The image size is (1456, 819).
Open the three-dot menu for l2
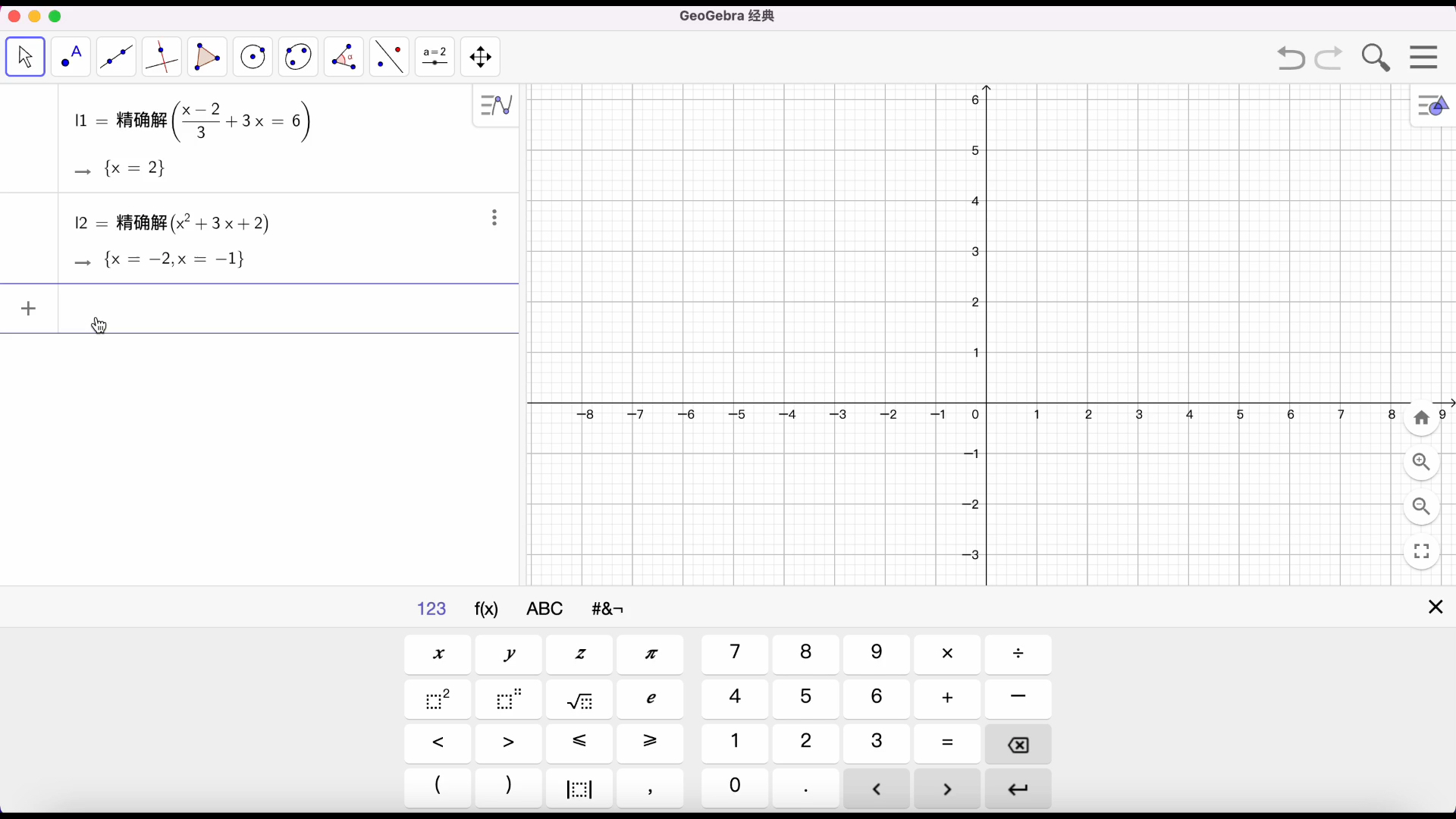click(x=494, y=218)
